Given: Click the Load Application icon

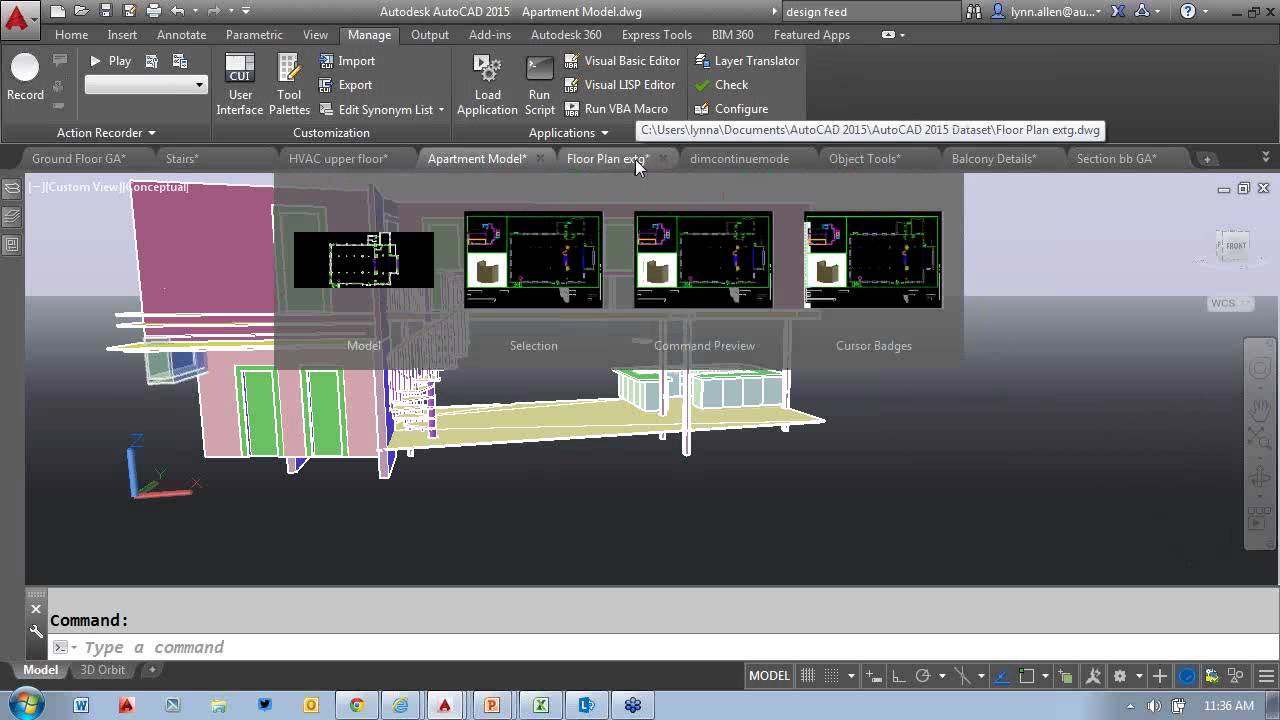Looking at the screenshot, I should 487,84.
